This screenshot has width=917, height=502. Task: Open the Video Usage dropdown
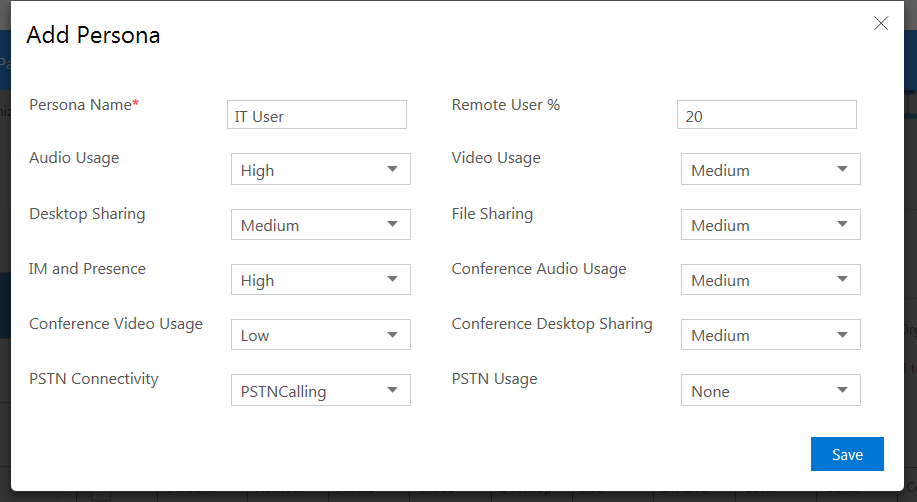770,170
